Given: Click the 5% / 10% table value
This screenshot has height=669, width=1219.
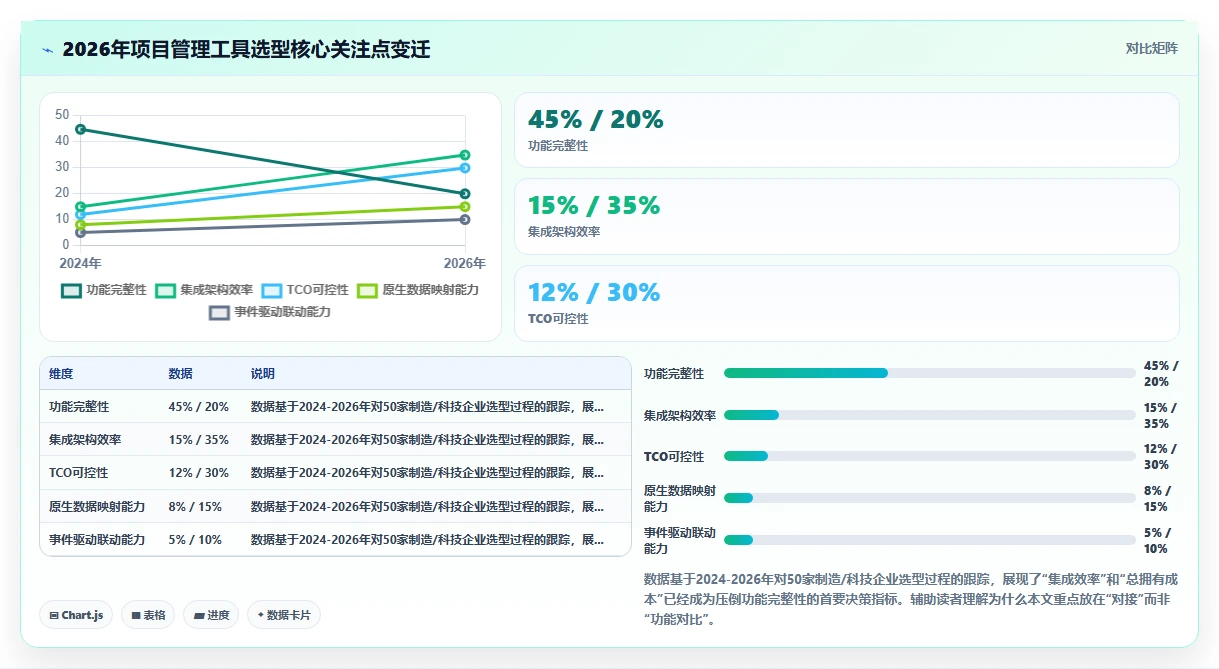Looking at the screenshot, I should pos(195,539).
